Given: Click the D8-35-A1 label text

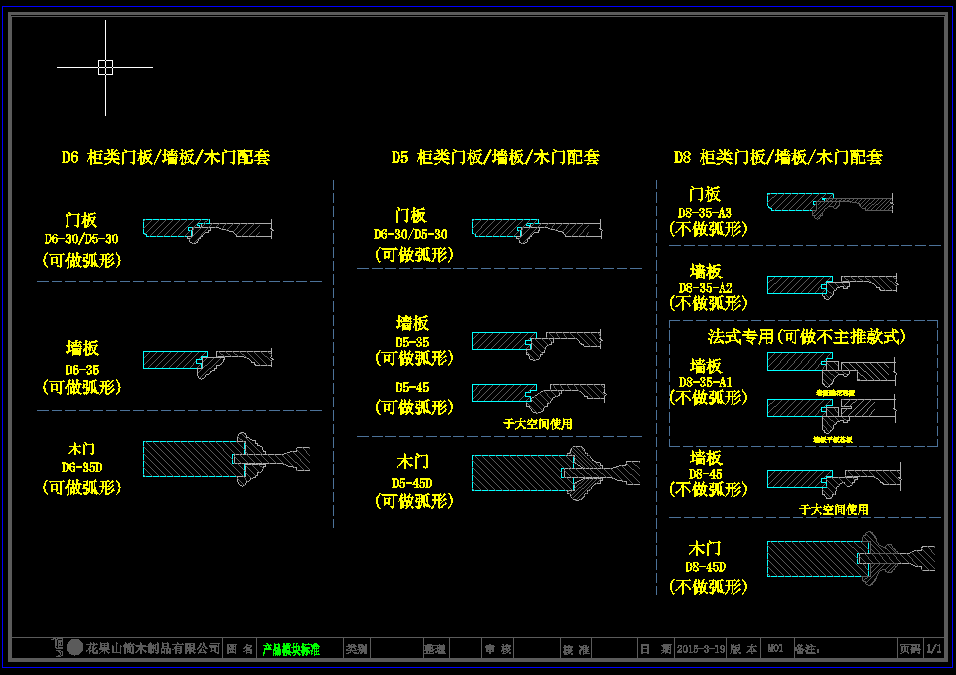Looking at the screenshot, I should click(x=705, y=382).
